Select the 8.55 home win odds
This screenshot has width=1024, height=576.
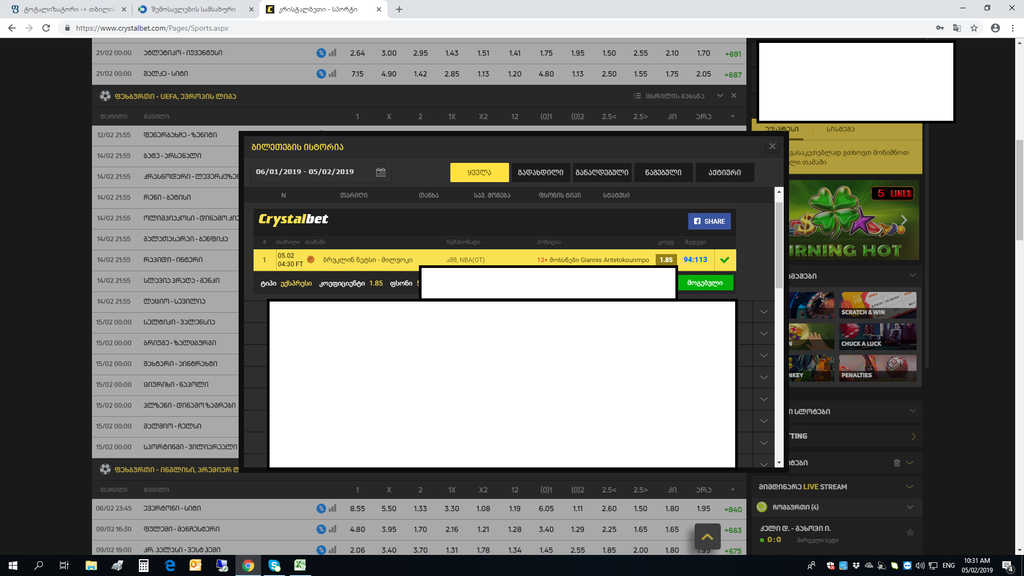click(x=357, y=508)
